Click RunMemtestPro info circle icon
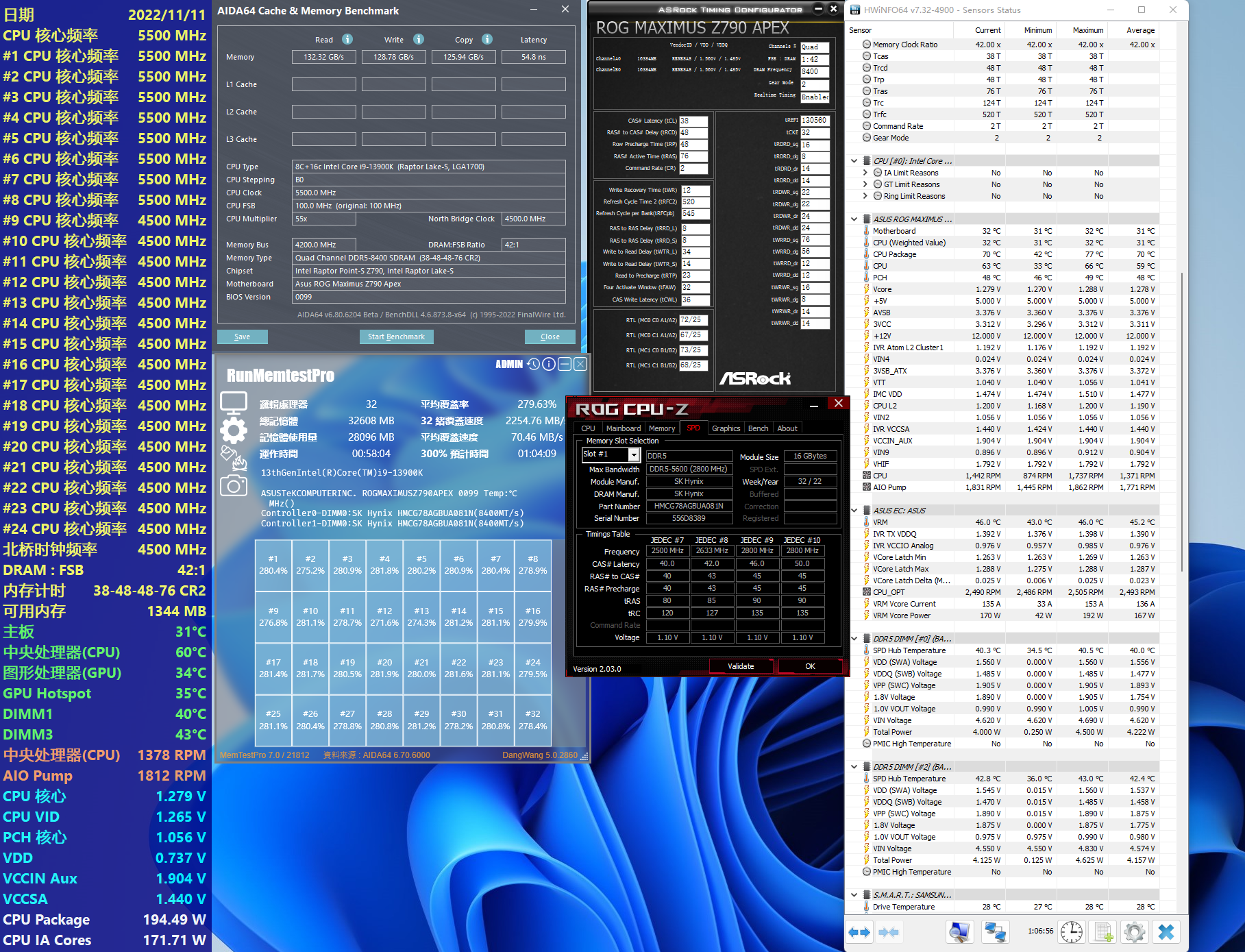This screenshot has height=952, width=1245. (x=549, y=364)
